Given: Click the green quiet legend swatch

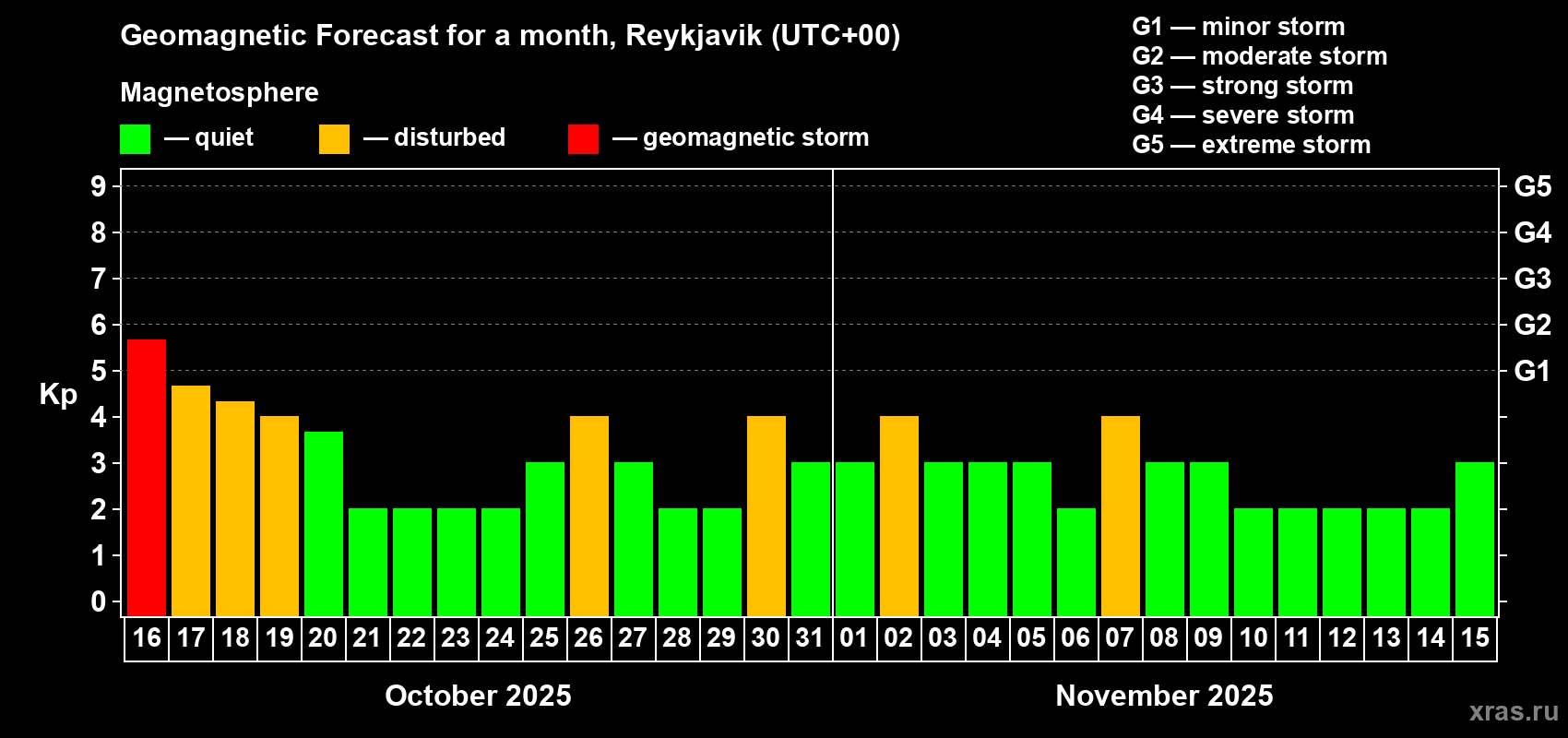Looking at the screenshot, I should [136, 139].
